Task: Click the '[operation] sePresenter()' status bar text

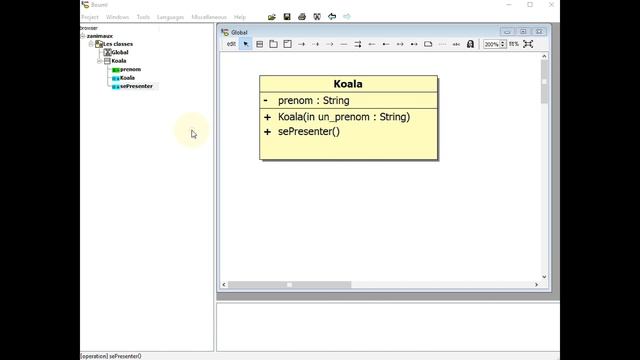Action: [x=111, y=356]
